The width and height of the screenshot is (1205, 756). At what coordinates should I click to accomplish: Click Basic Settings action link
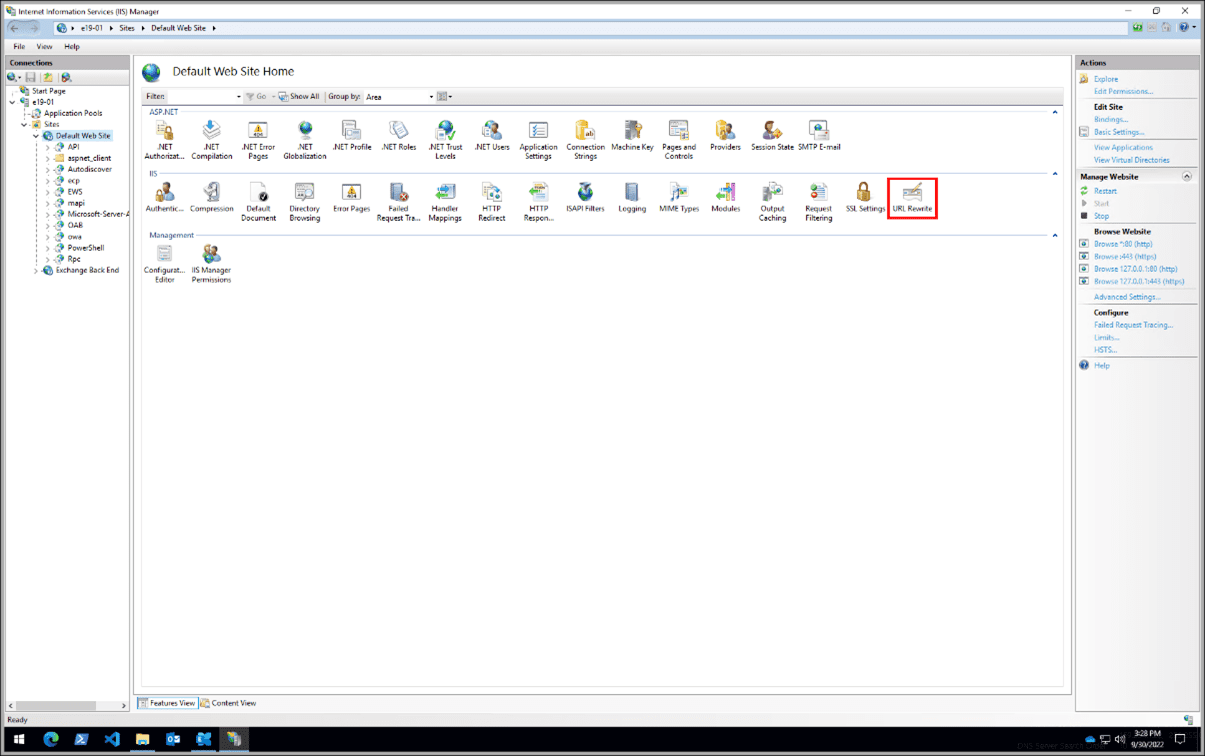point(1119,132)
